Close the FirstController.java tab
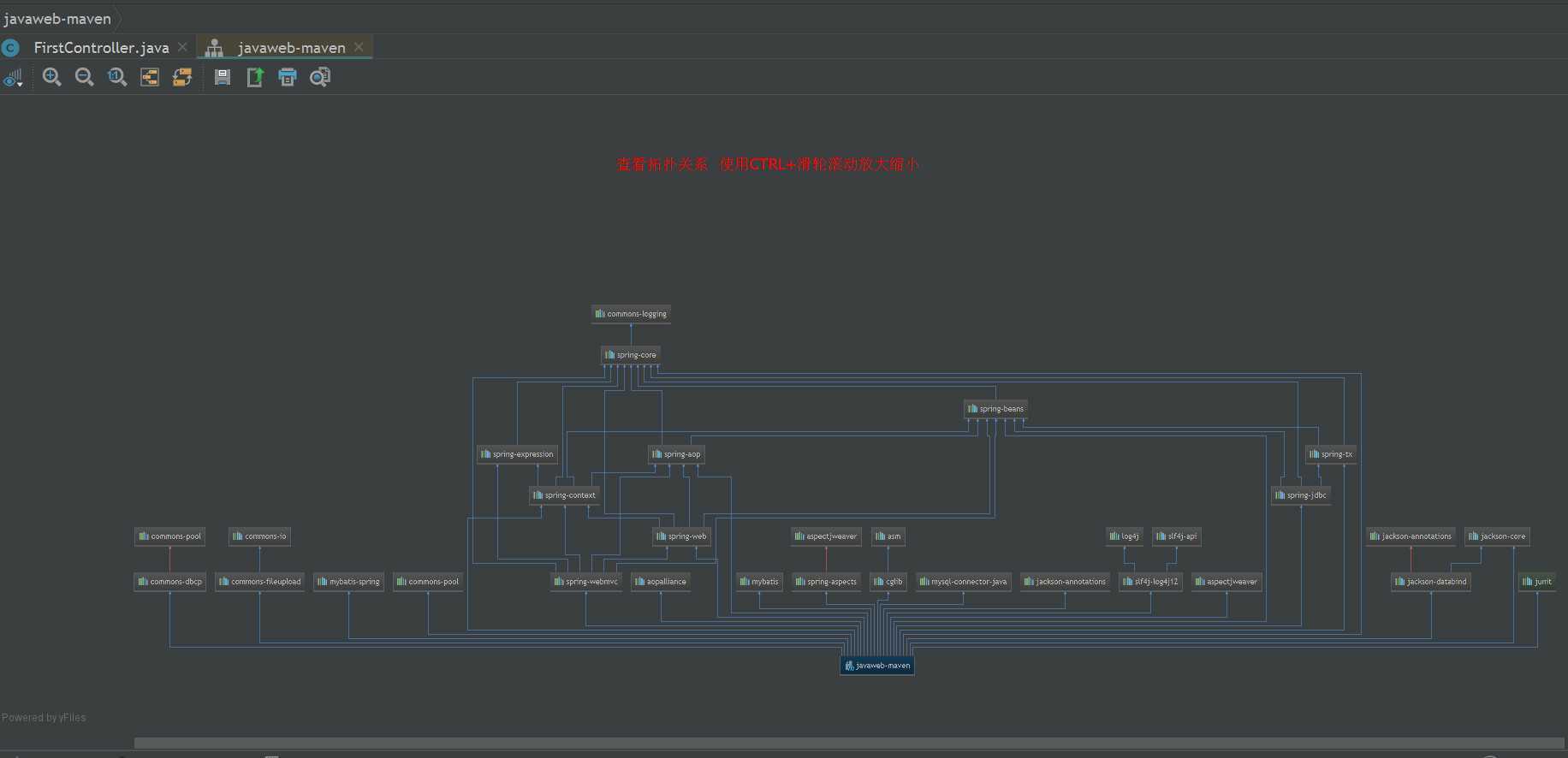The width and height of the screenshot is (1568, 758). click(x=182, y=47)
